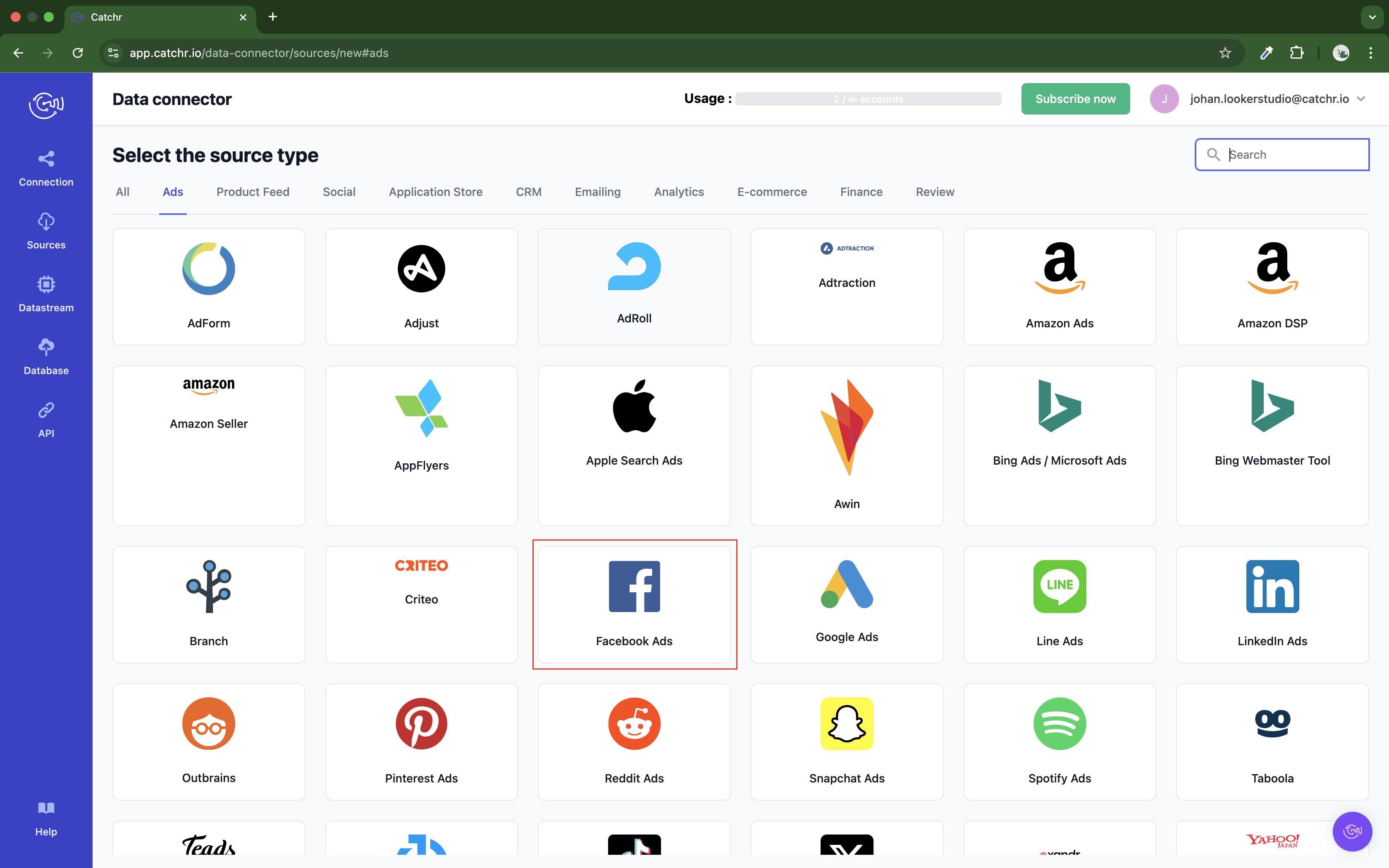This screenshot has height=868, width=1389.
Task: Click the accounts usage progress bar
Action: 868,99
